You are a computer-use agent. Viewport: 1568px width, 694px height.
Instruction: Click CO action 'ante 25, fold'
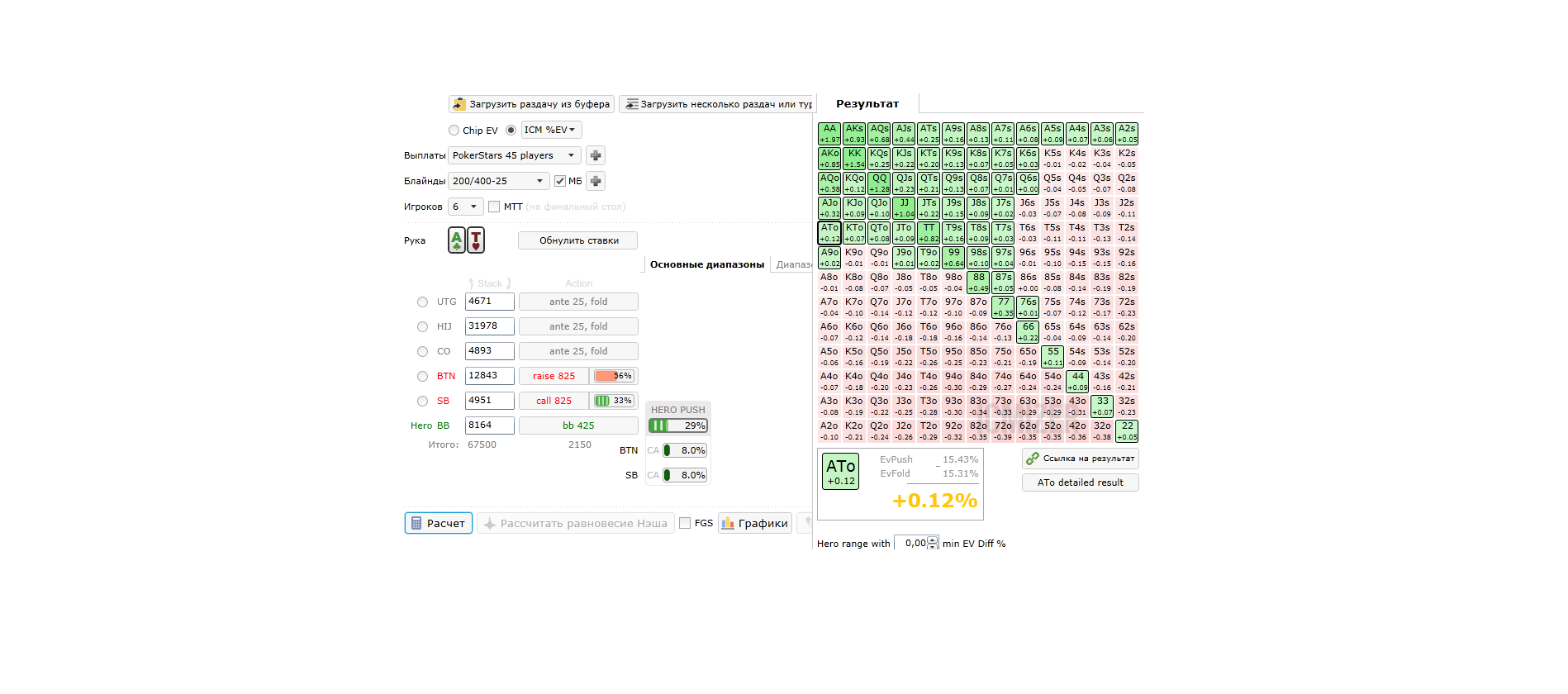(x=578, y=351)
